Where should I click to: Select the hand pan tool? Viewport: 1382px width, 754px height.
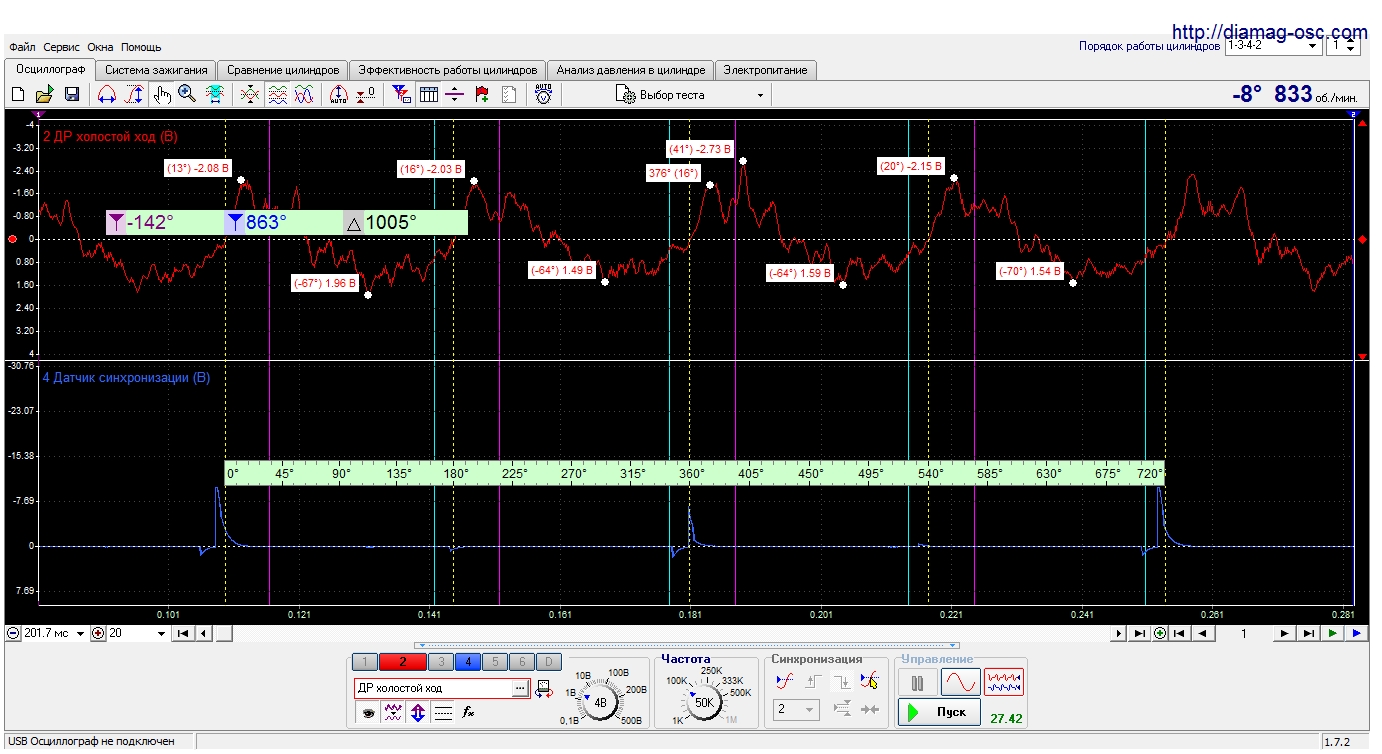click(162, 94)
